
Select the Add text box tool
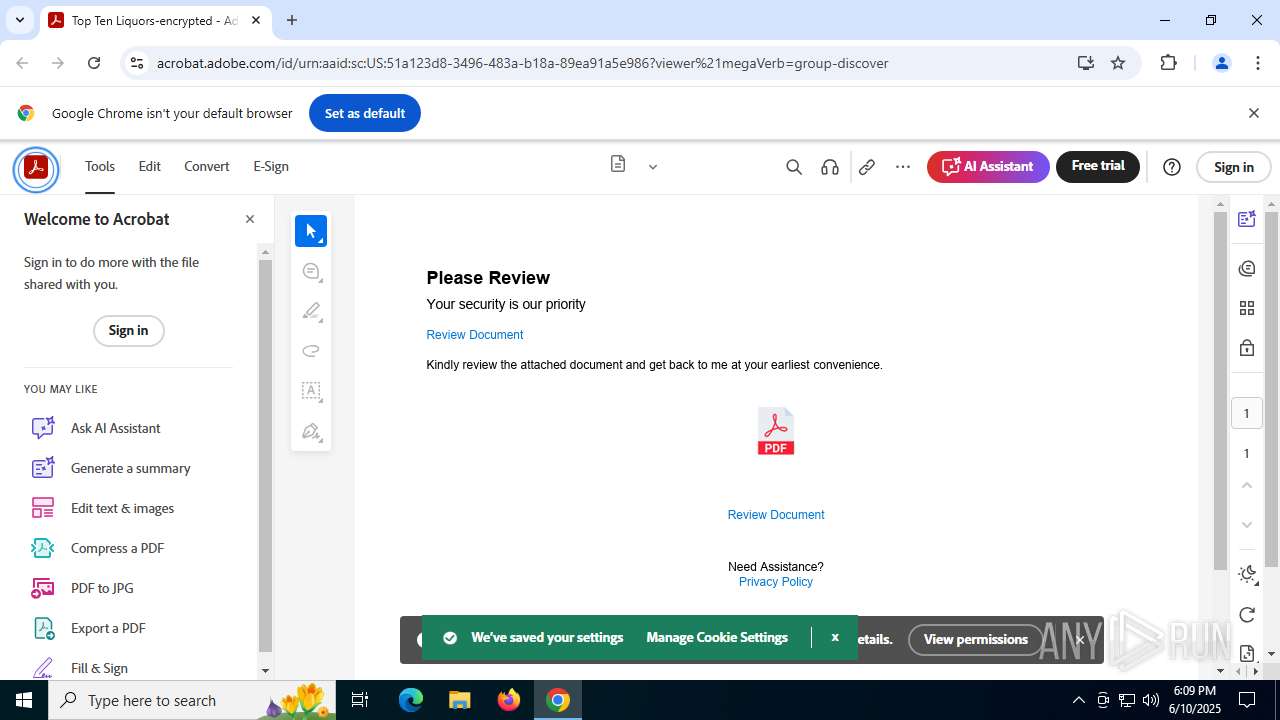coord(311,391)
